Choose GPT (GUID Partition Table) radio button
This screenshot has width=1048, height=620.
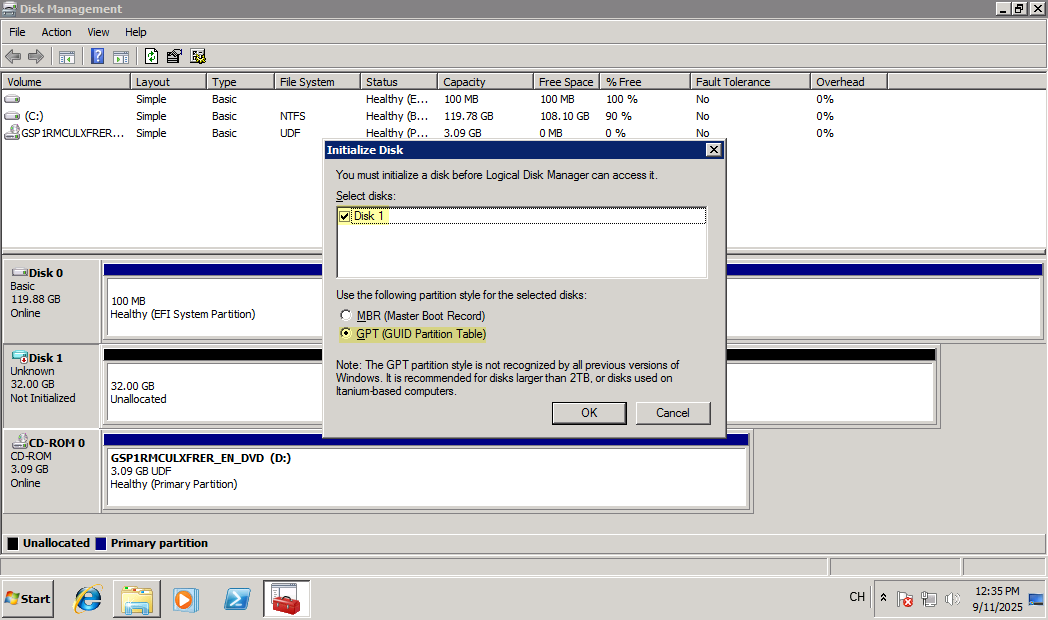[347, 334]
